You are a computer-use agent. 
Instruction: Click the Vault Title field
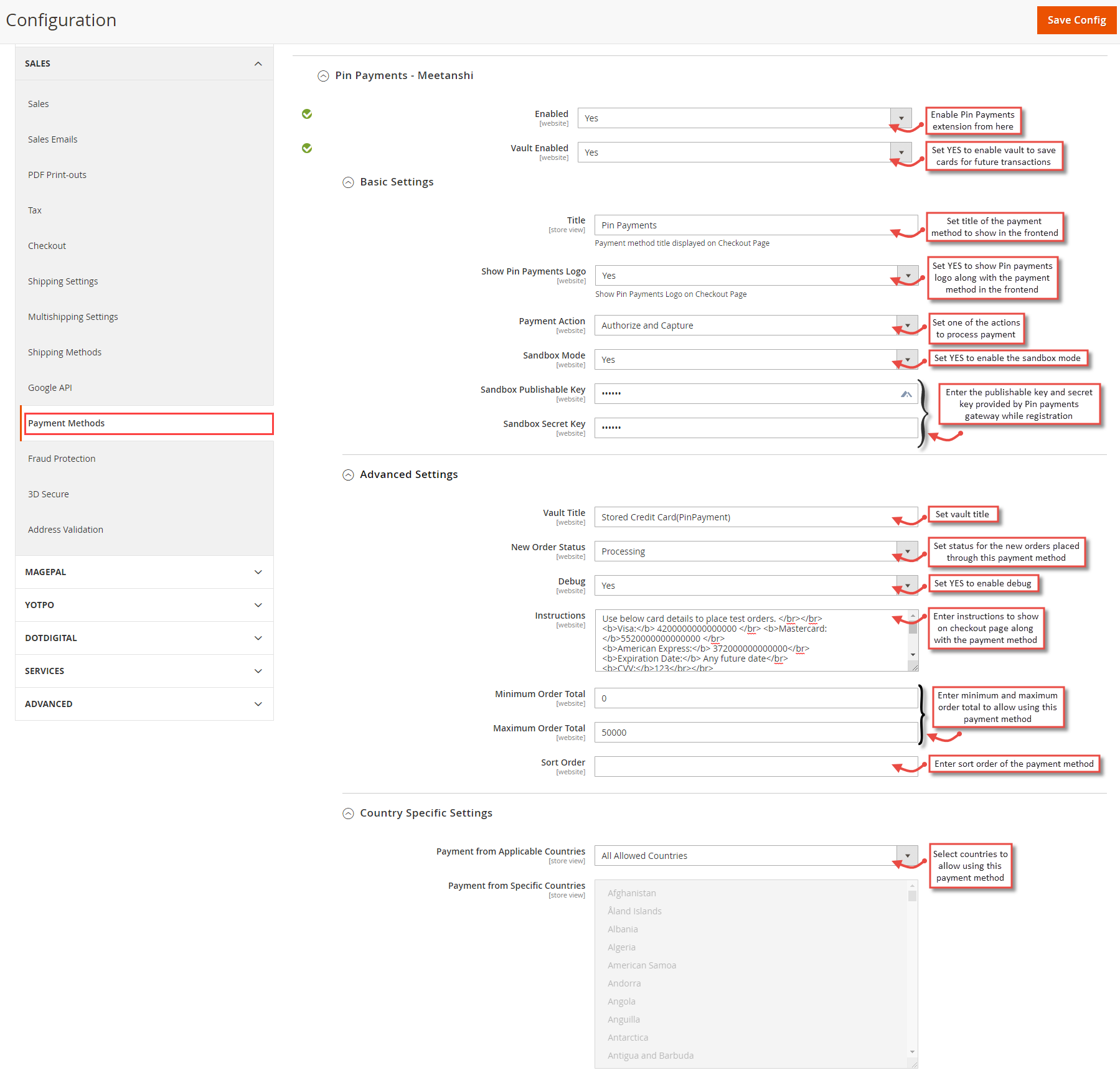click(756, 517)
